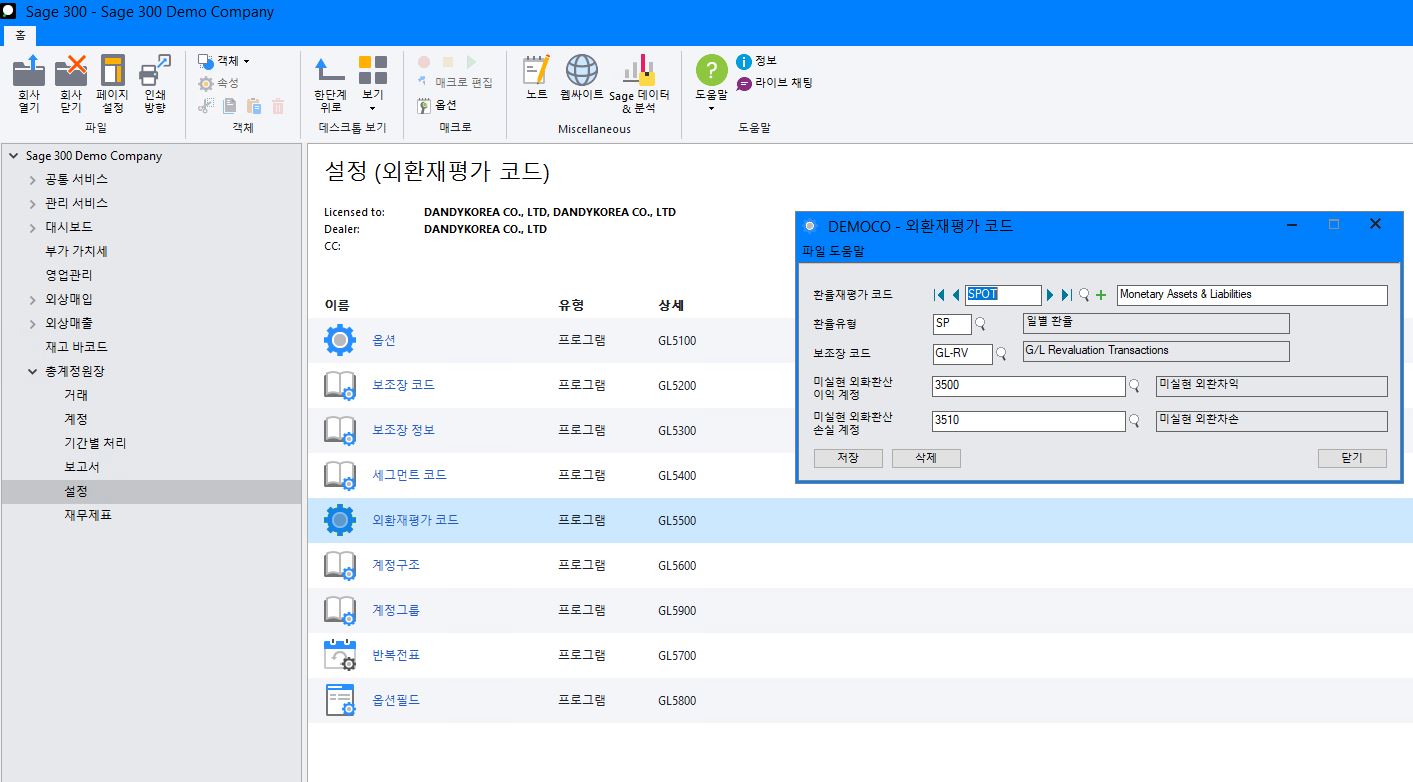Open 기간별 처리 in the tree
The height and width of the screenshot is (782, 1413).
pyautogui.click(x=95, y=443)
